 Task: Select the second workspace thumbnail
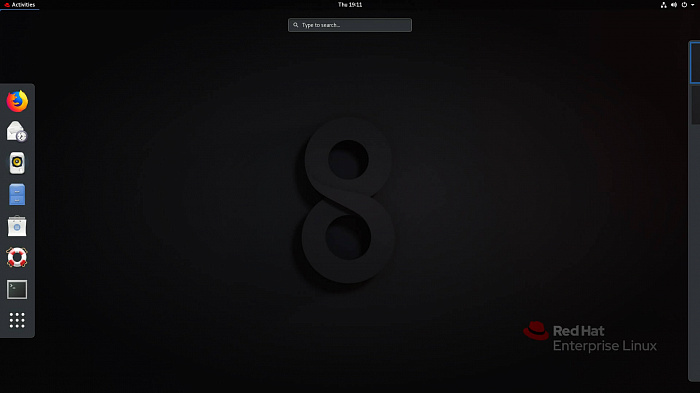point(696,105)
